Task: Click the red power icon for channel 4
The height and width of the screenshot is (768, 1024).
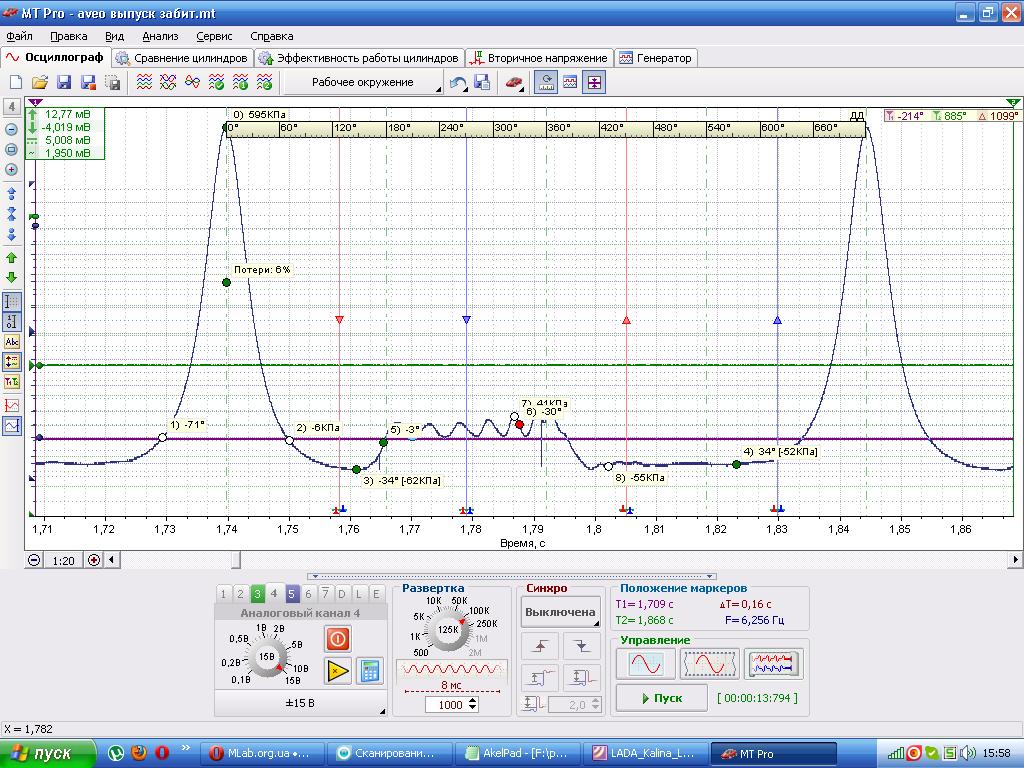Action: (338, 638)
